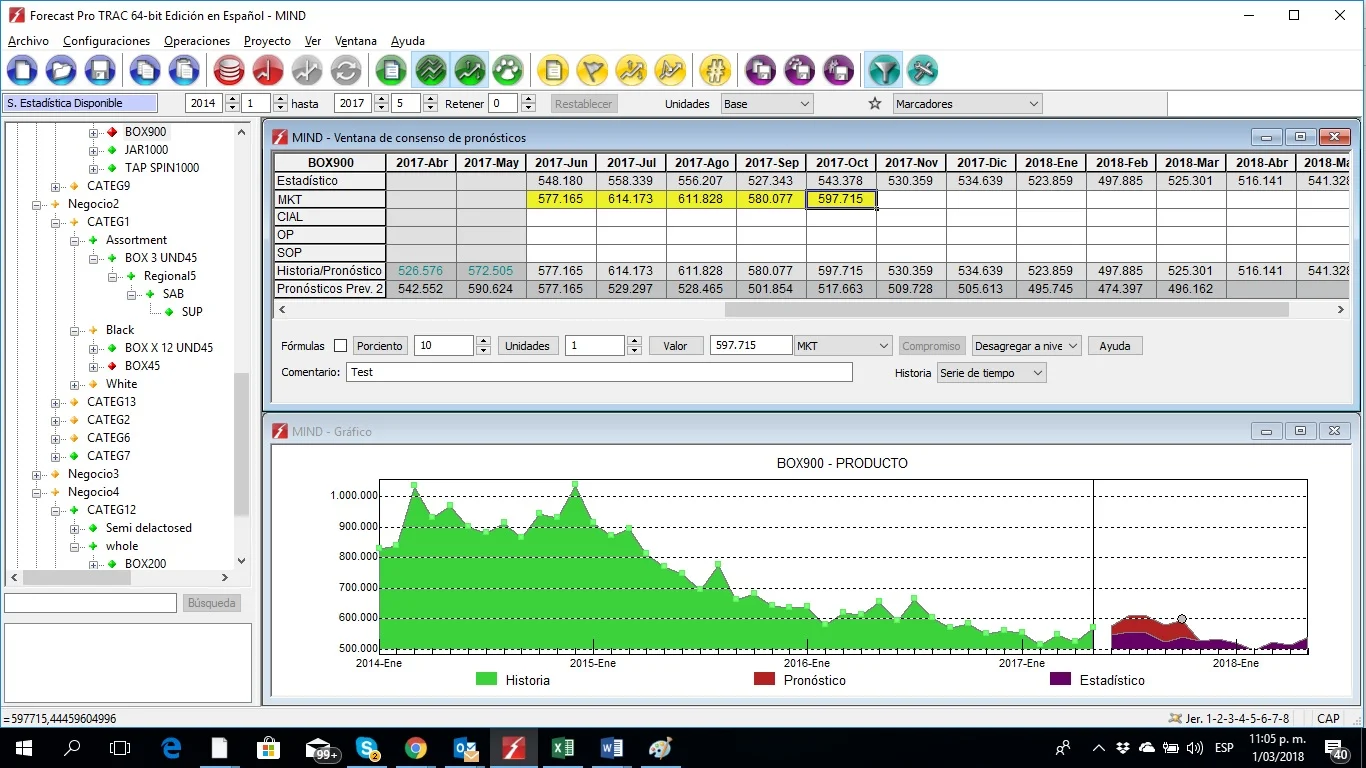Expand the Negocio3 tree node
1366x768 pixels.
pos(36,474)
